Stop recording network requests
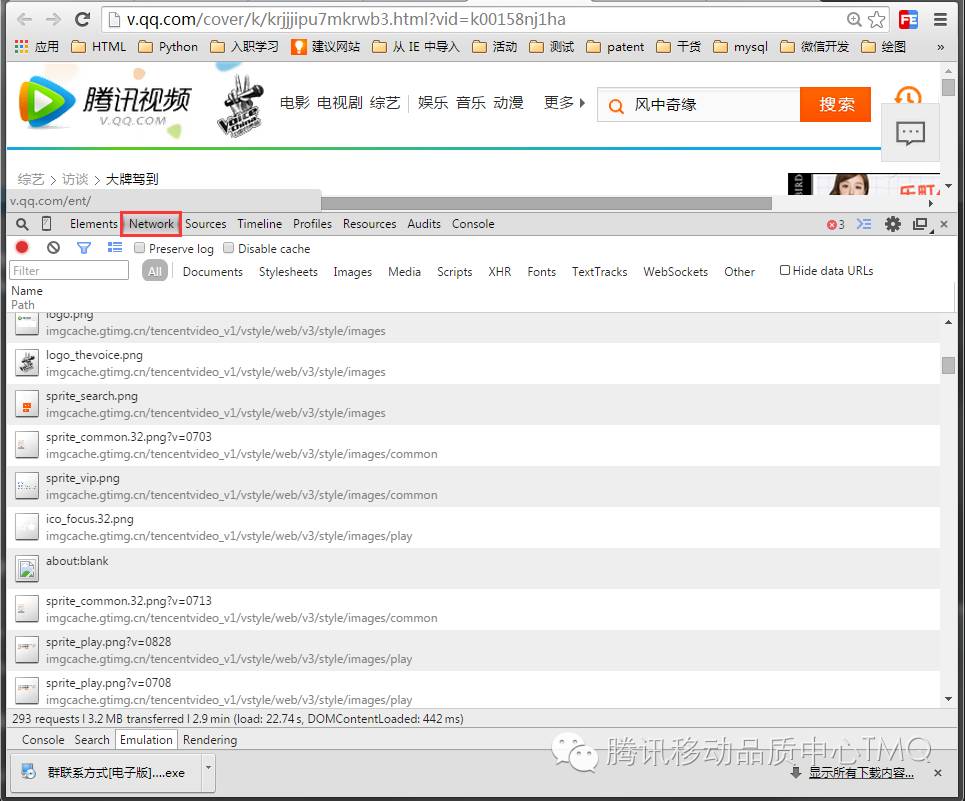Screen dimensions: 965x801 coord(22,248)
